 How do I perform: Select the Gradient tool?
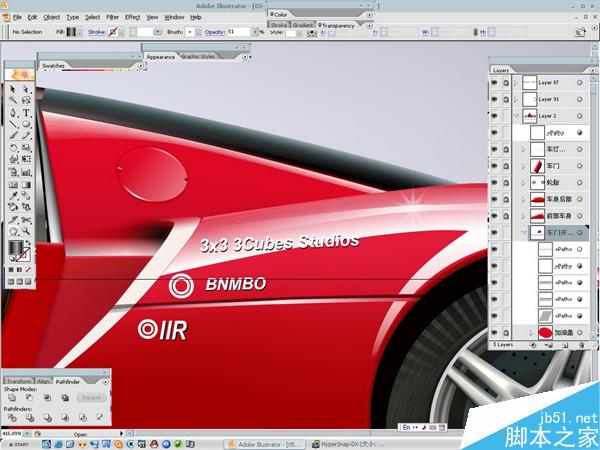point(26,185)
